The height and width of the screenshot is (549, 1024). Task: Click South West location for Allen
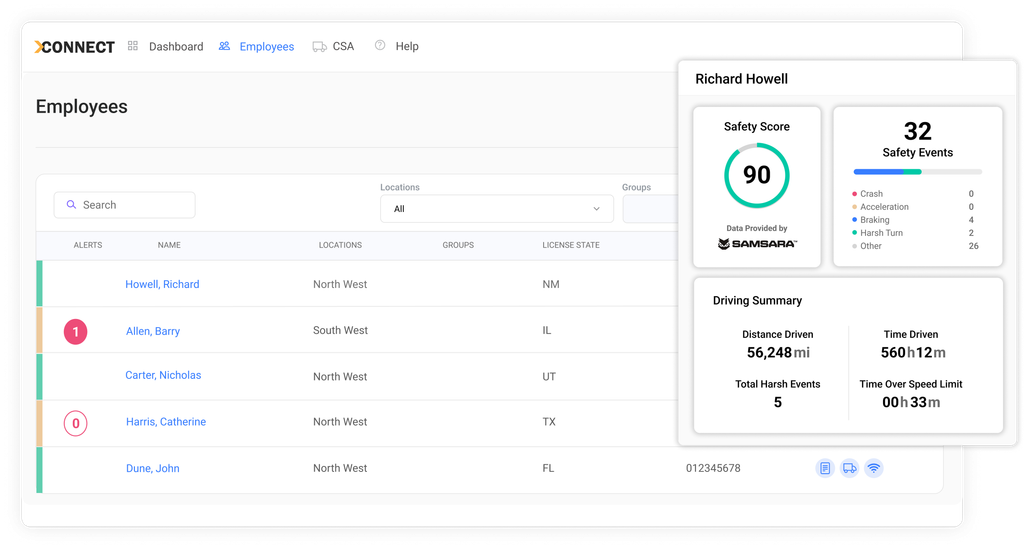pyautogui.click(x=340, y=330)
